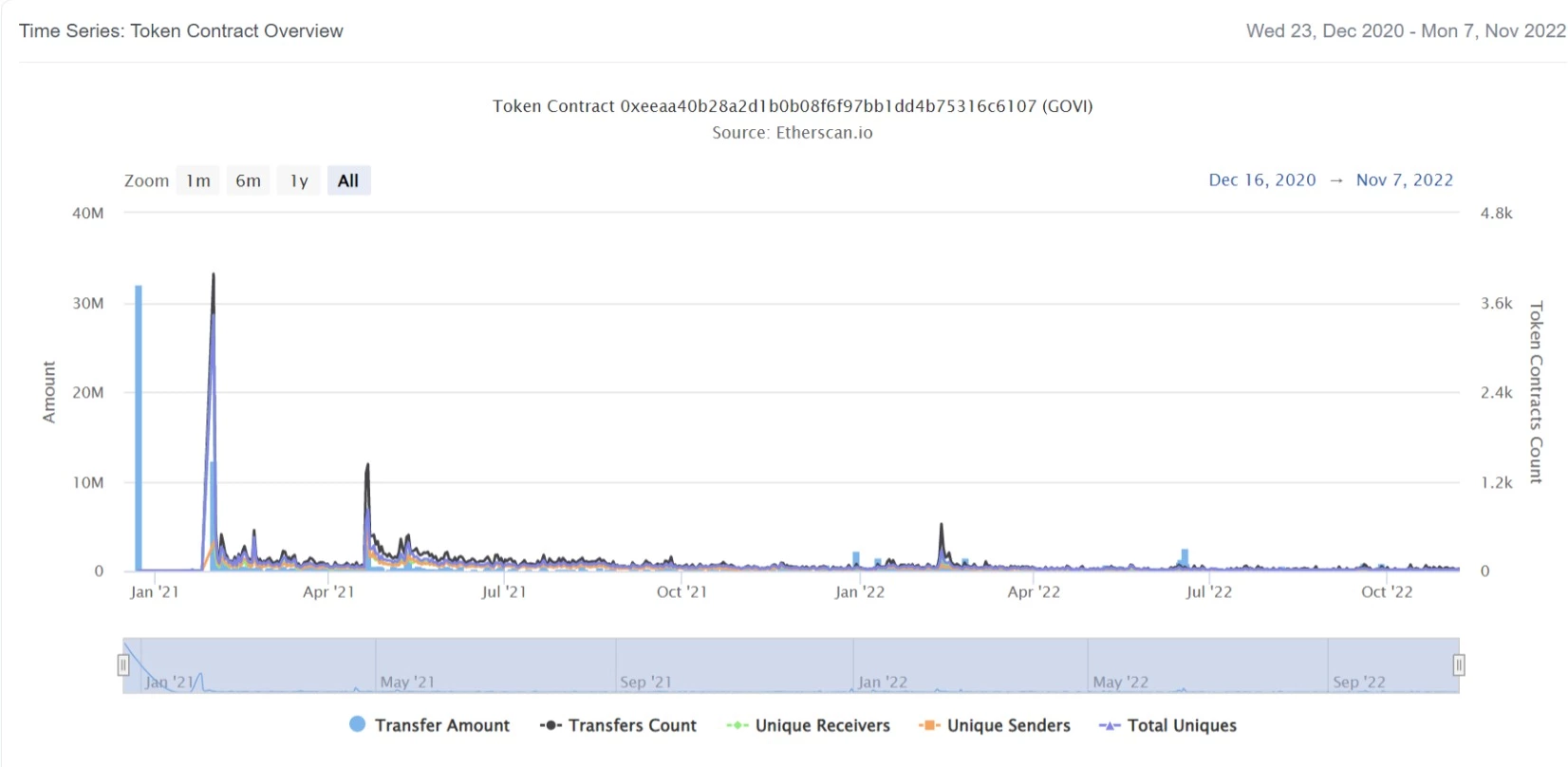1568x767 pixels.
Task: Select the 6m zoom button
Action: 249,180
